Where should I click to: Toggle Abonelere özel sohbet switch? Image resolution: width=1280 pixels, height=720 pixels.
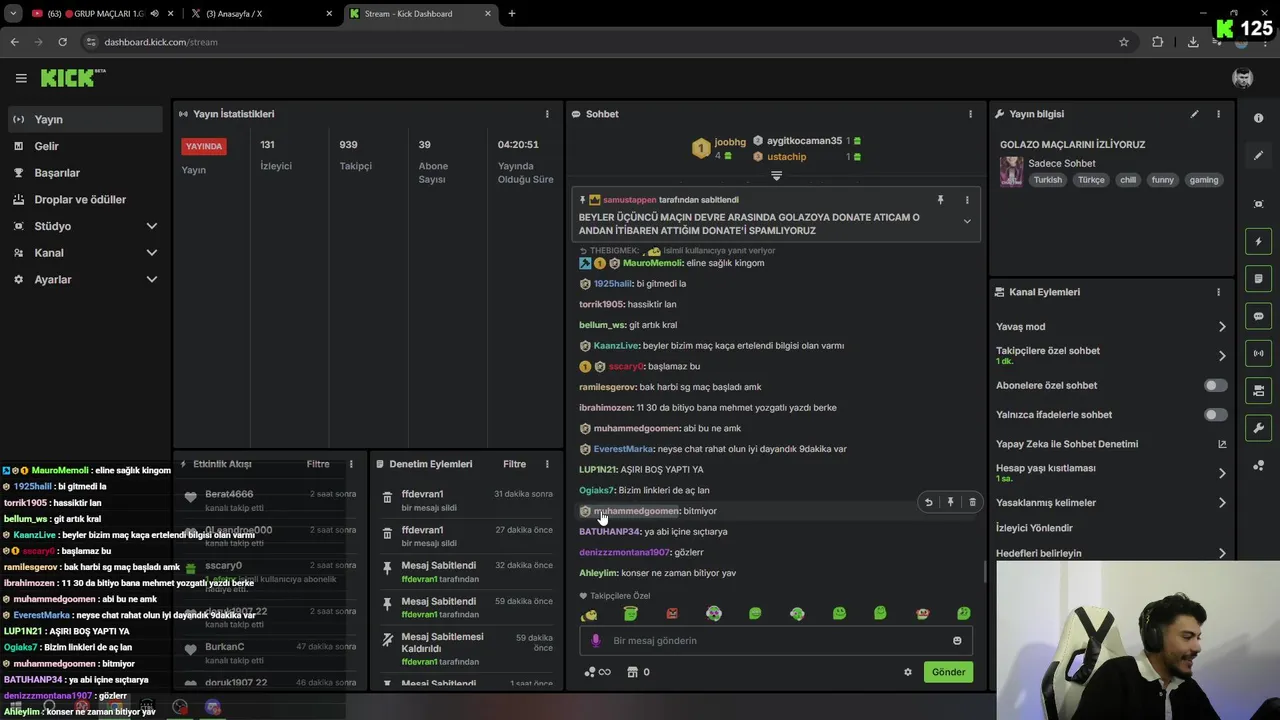1215,385
